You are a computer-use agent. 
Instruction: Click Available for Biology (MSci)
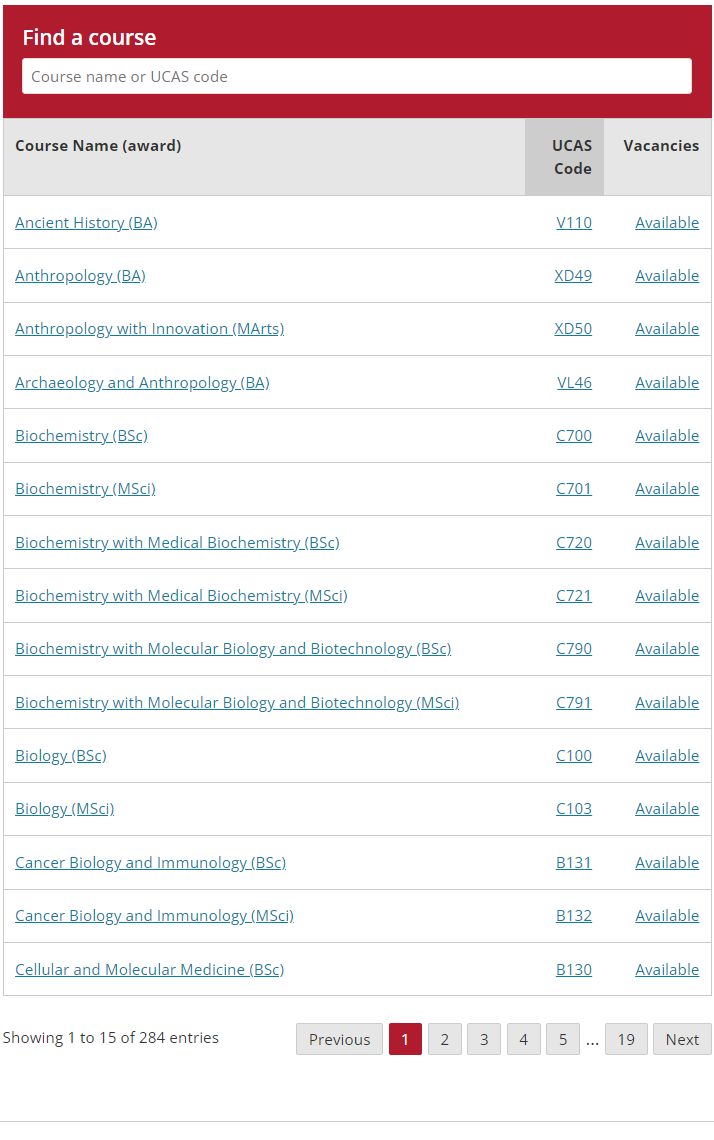(x=667, y=808)
